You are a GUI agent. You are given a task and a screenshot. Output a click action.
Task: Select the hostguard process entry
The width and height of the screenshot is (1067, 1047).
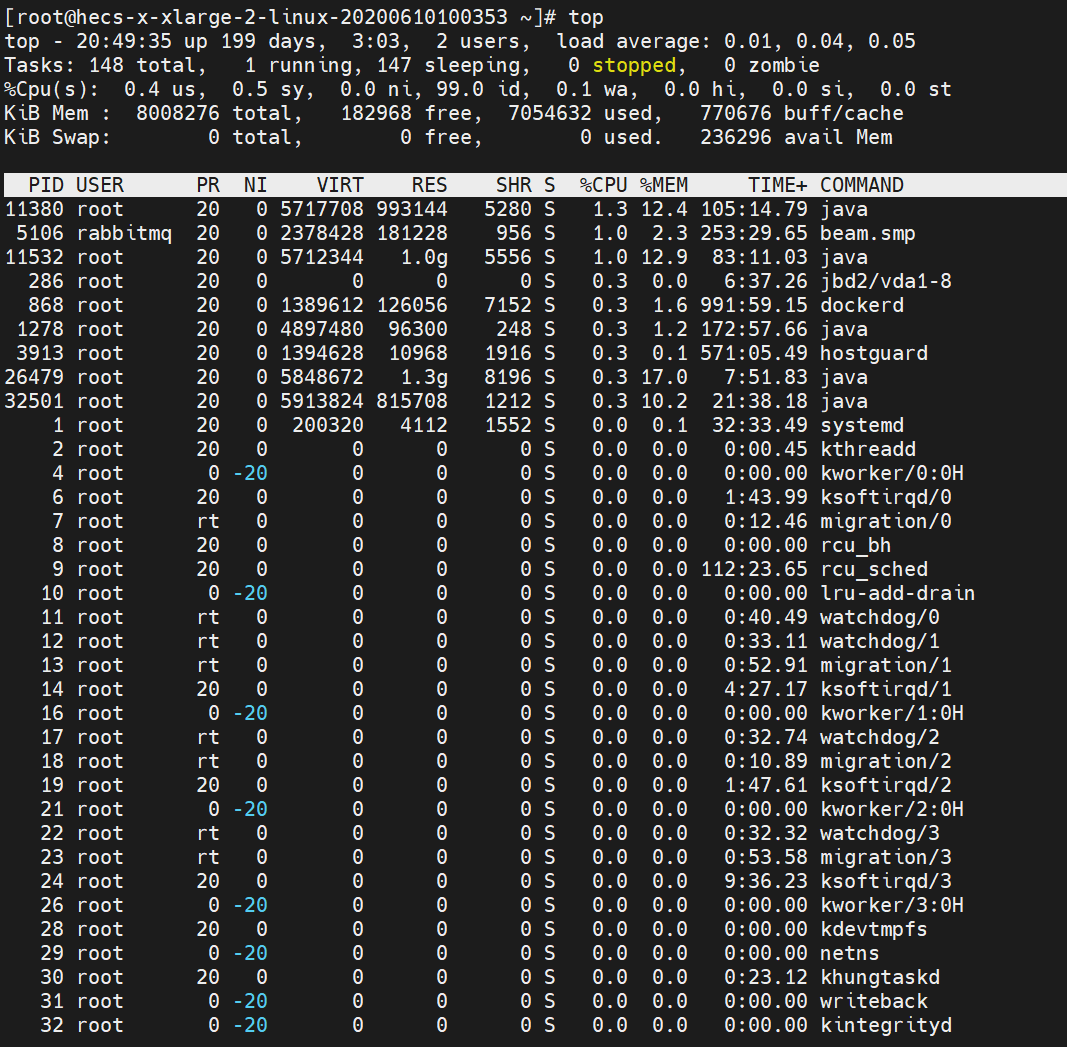[x=874, y=353]
